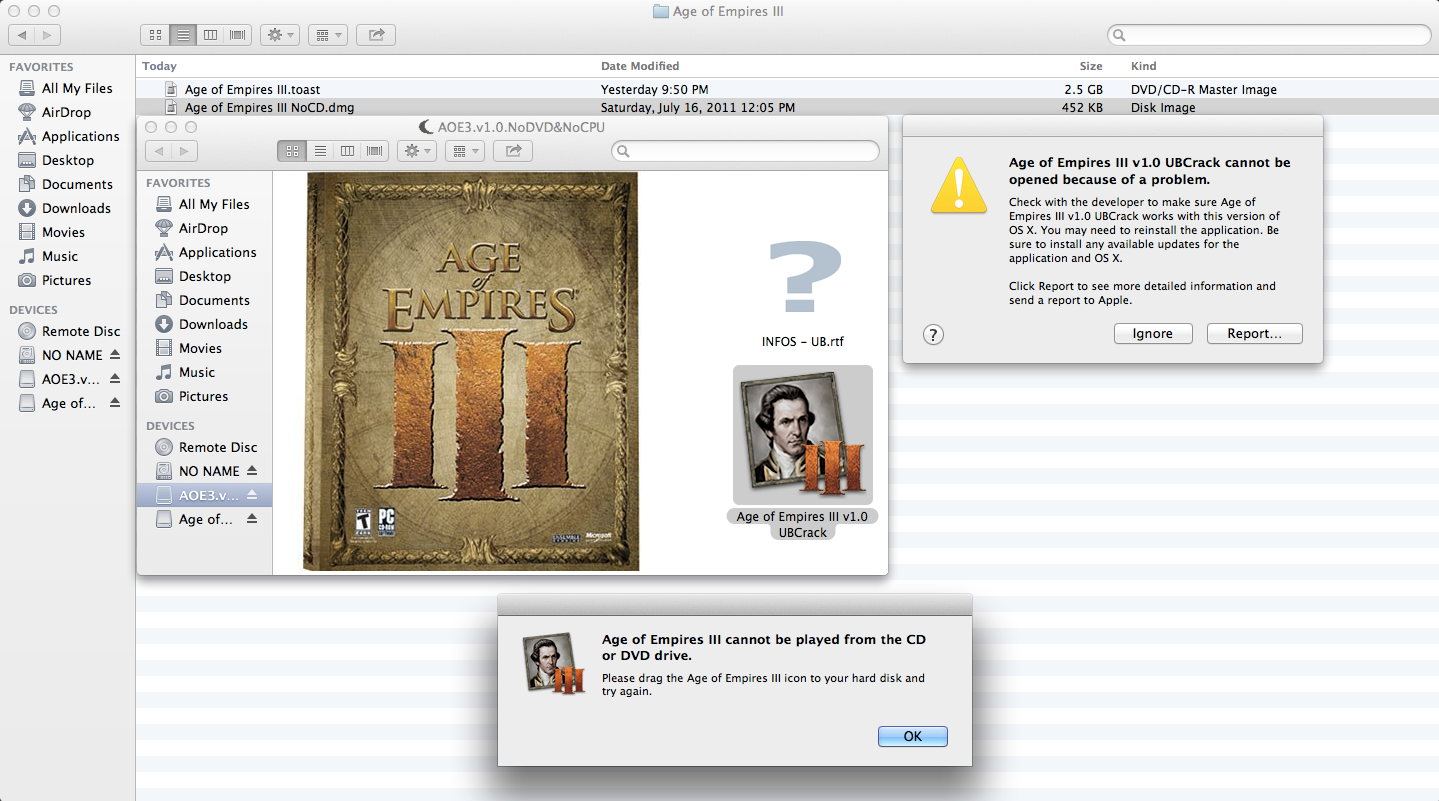Click the search field of the AOE3 window
The image size is (1439, 801).
tap(745, 151)
